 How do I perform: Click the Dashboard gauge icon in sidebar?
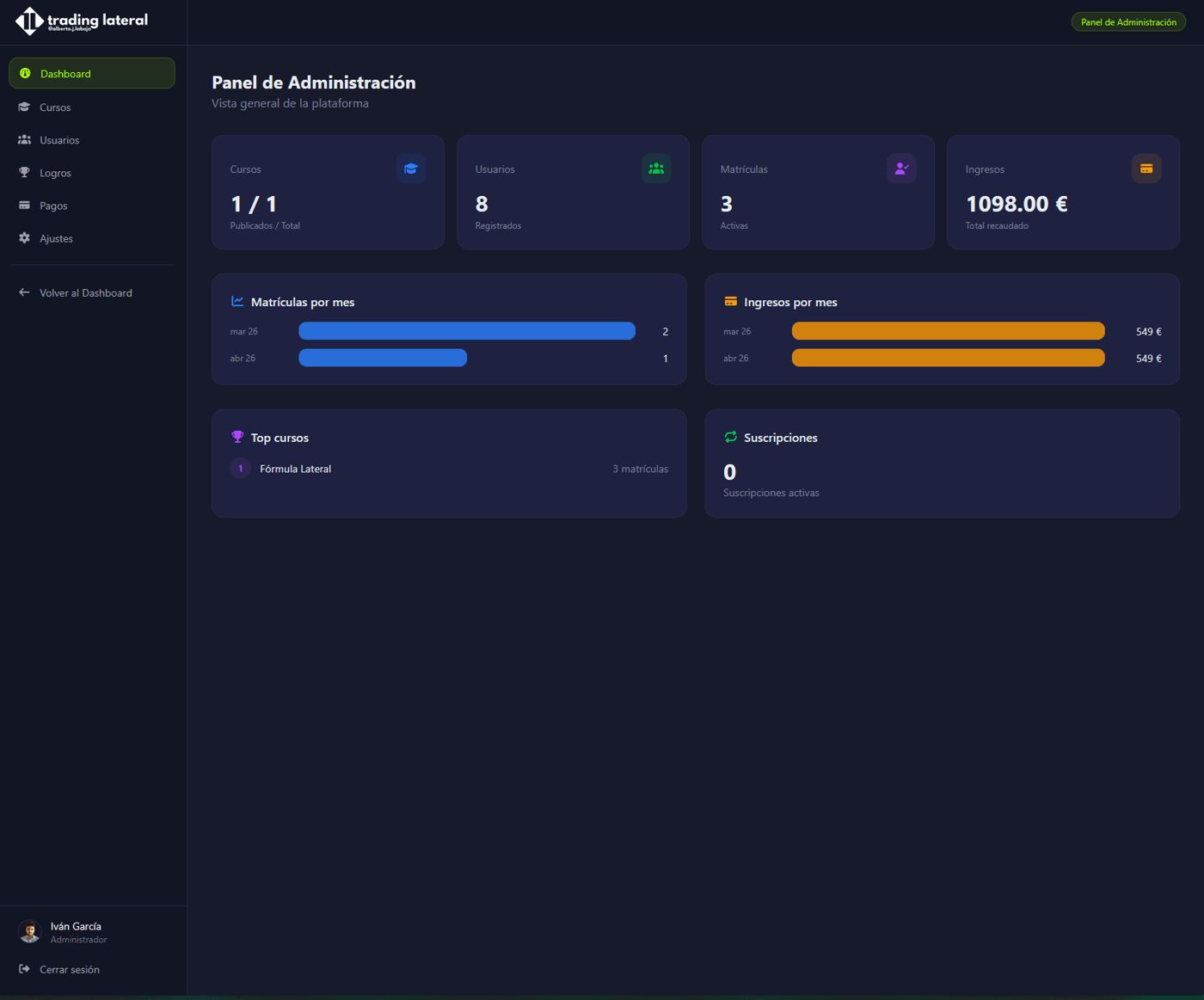(25, 73)
